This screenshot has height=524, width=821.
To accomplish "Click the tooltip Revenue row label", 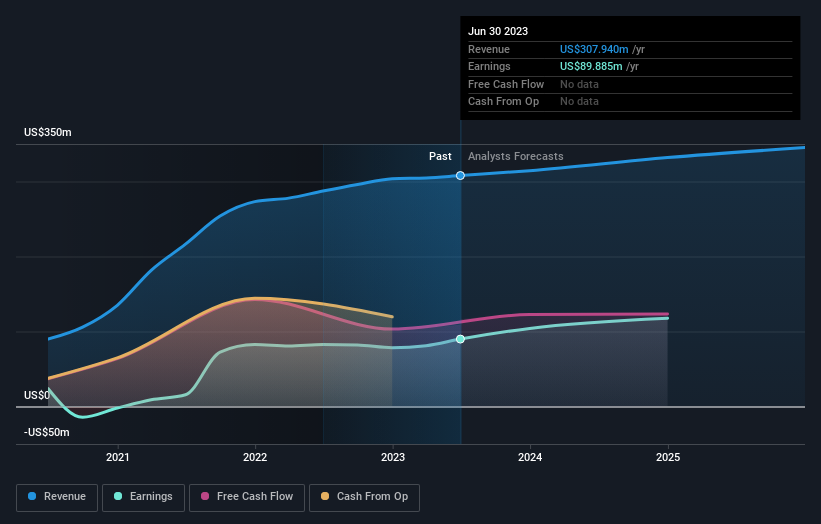I will click(x=489, y=49).
